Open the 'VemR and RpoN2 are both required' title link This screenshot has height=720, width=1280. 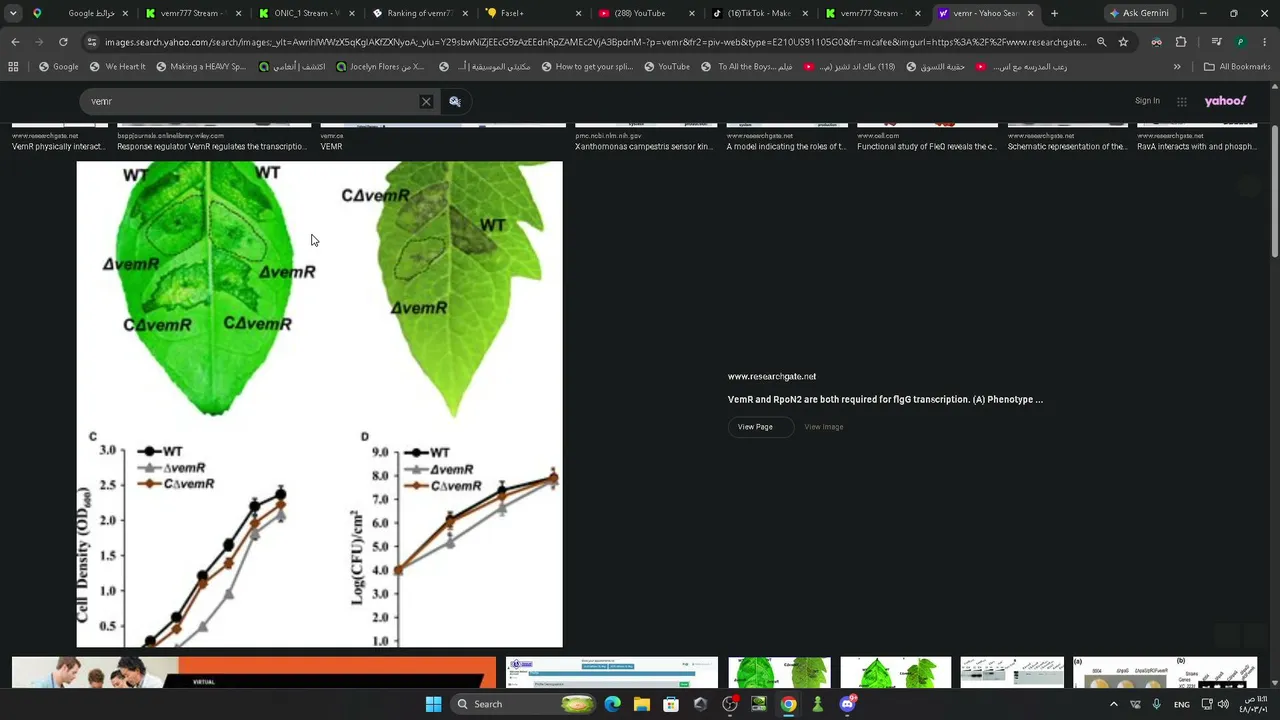pos(885,399)
